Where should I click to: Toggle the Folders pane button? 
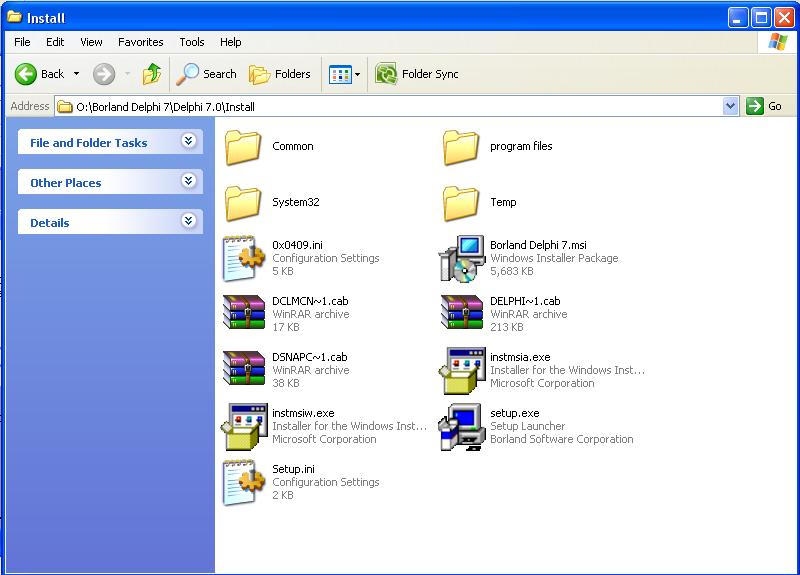click(x=280, y=74)
